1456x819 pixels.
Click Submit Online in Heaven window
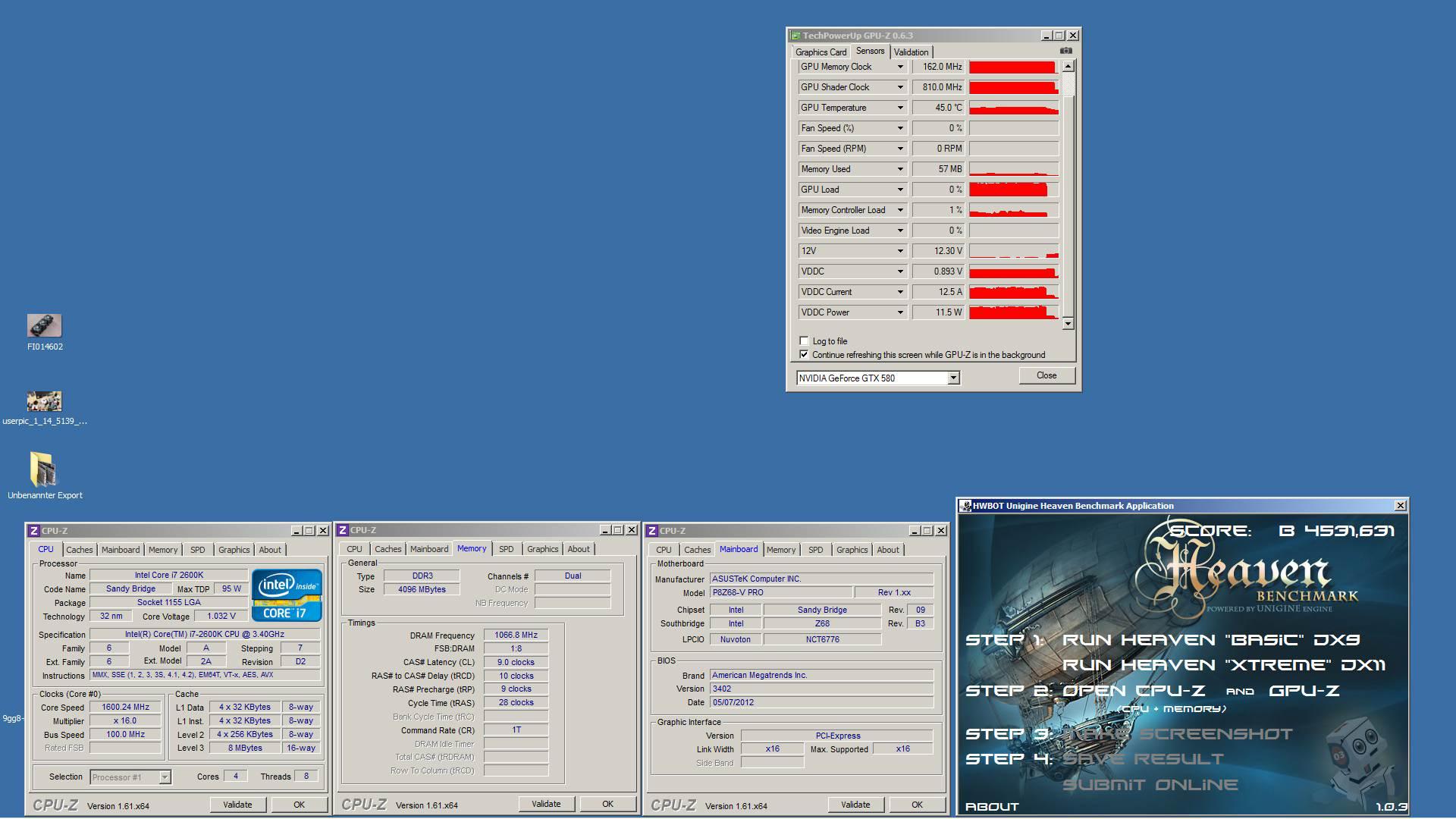pyautogui.click(x=1150, y=785)
